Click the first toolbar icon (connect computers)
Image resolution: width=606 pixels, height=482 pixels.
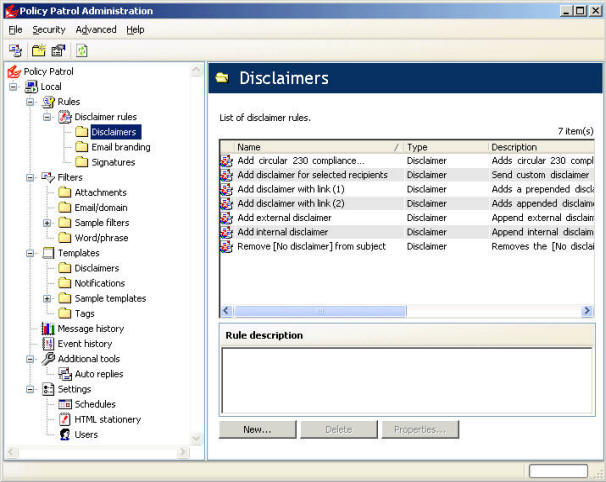[15, 50]
